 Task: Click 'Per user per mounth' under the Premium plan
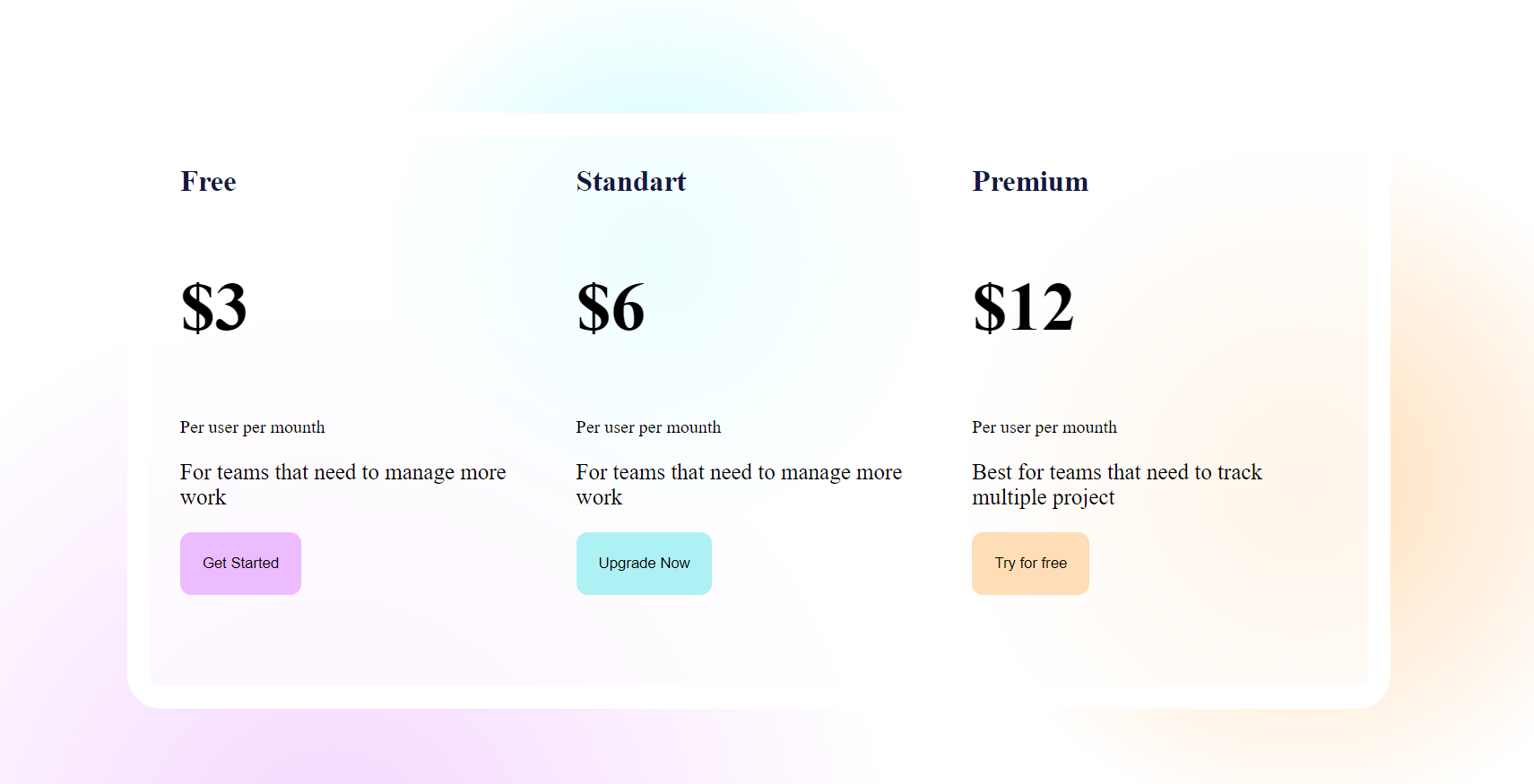[x=1044, y=427]
